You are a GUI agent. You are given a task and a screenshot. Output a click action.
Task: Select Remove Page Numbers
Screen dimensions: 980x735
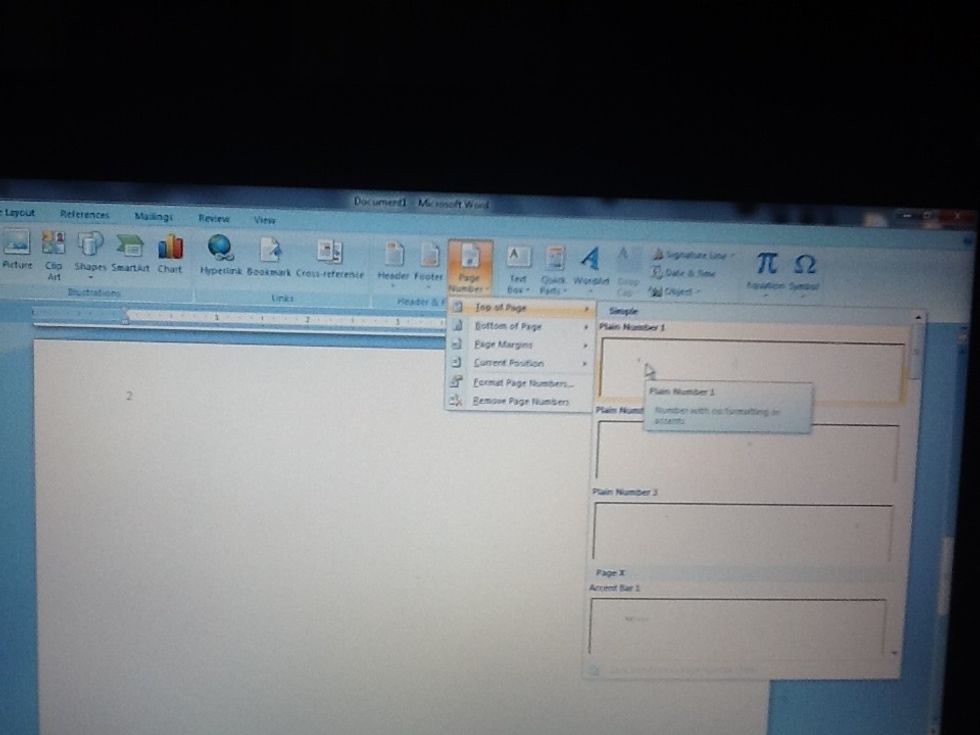click(x=520, y=401)
